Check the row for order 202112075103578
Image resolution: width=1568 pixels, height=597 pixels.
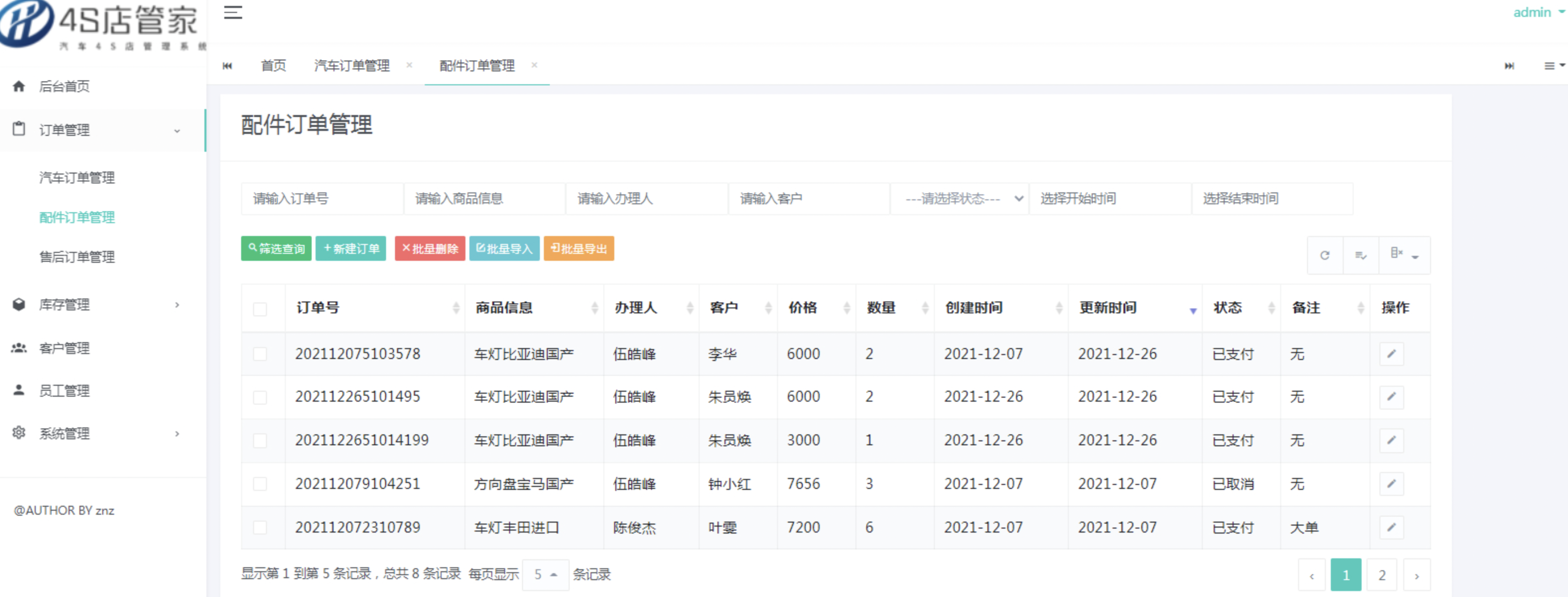(x=260, y=354)
